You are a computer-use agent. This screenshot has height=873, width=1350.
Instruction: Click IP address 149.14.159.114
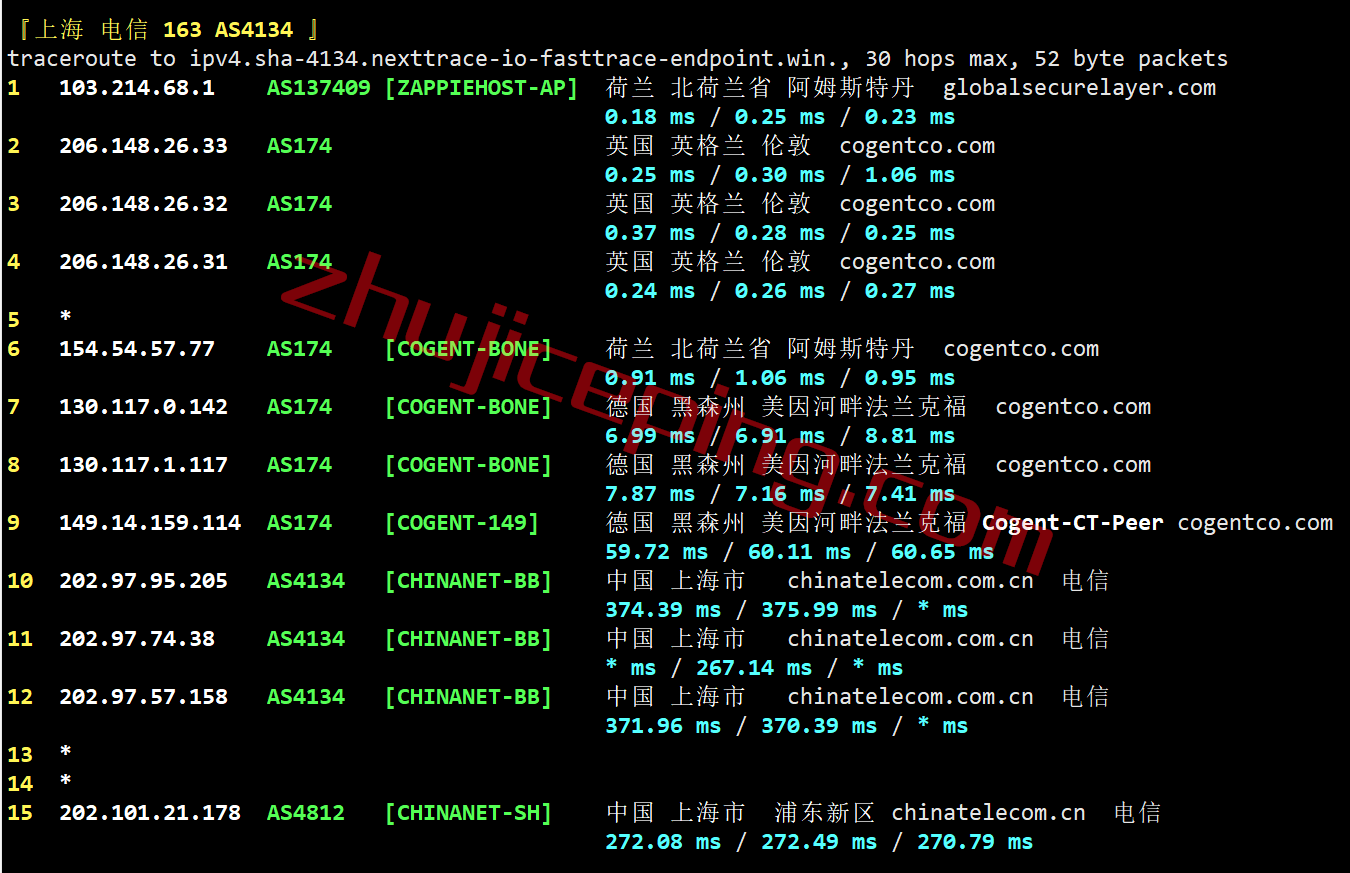pos(150,523)
